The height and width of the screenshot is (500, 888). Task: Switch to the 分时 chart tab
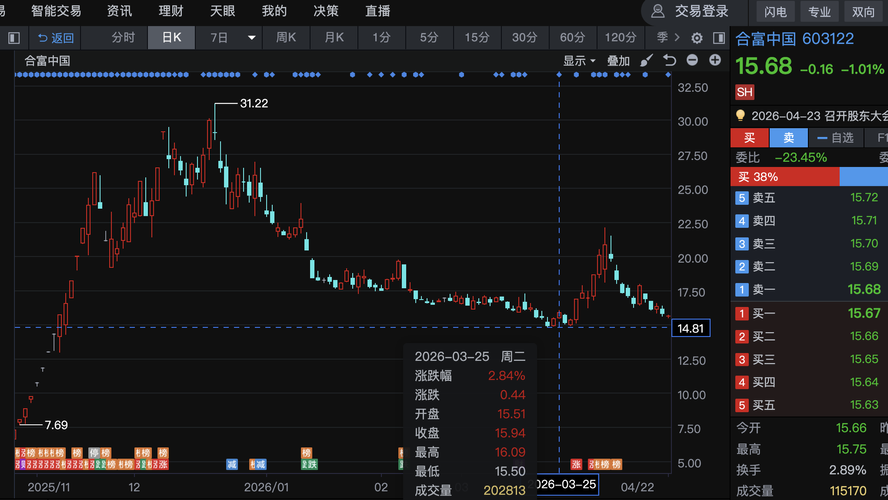pos(123,38)
